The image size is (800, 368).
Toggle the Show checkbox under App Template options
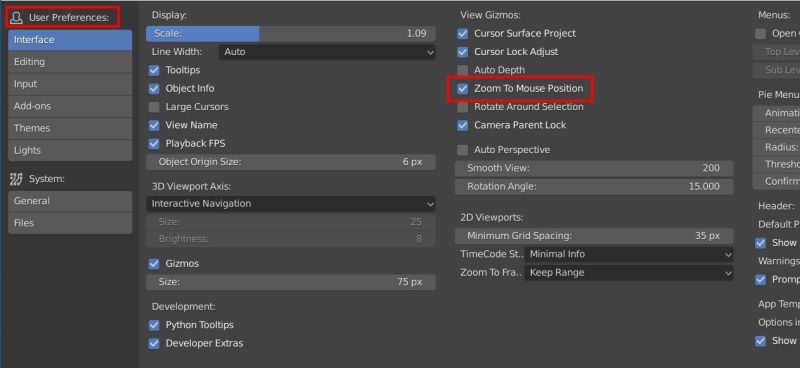(x=761, y=341)
